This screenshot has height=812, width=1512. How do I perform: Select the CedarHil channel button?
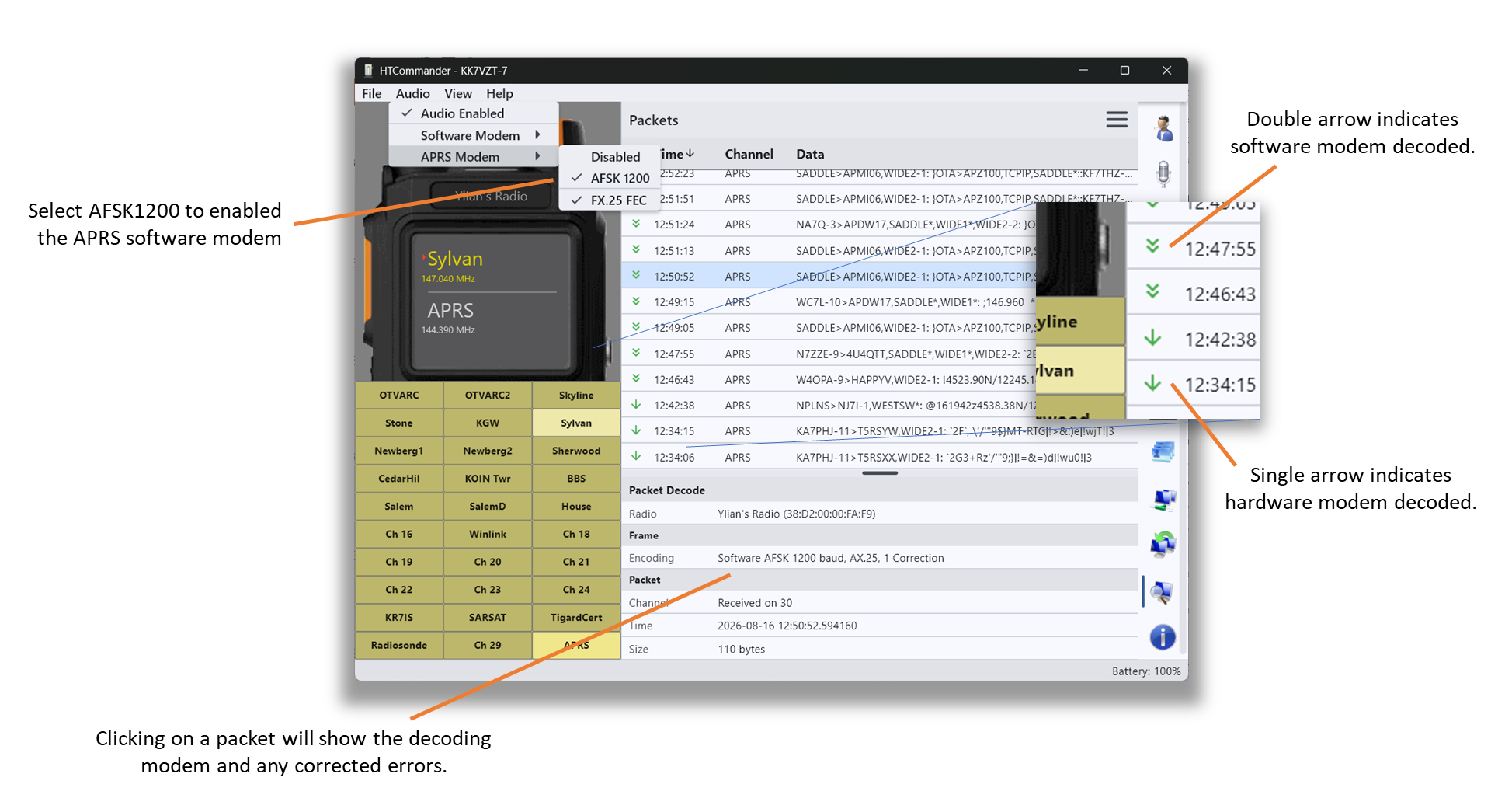coord(399,479)
